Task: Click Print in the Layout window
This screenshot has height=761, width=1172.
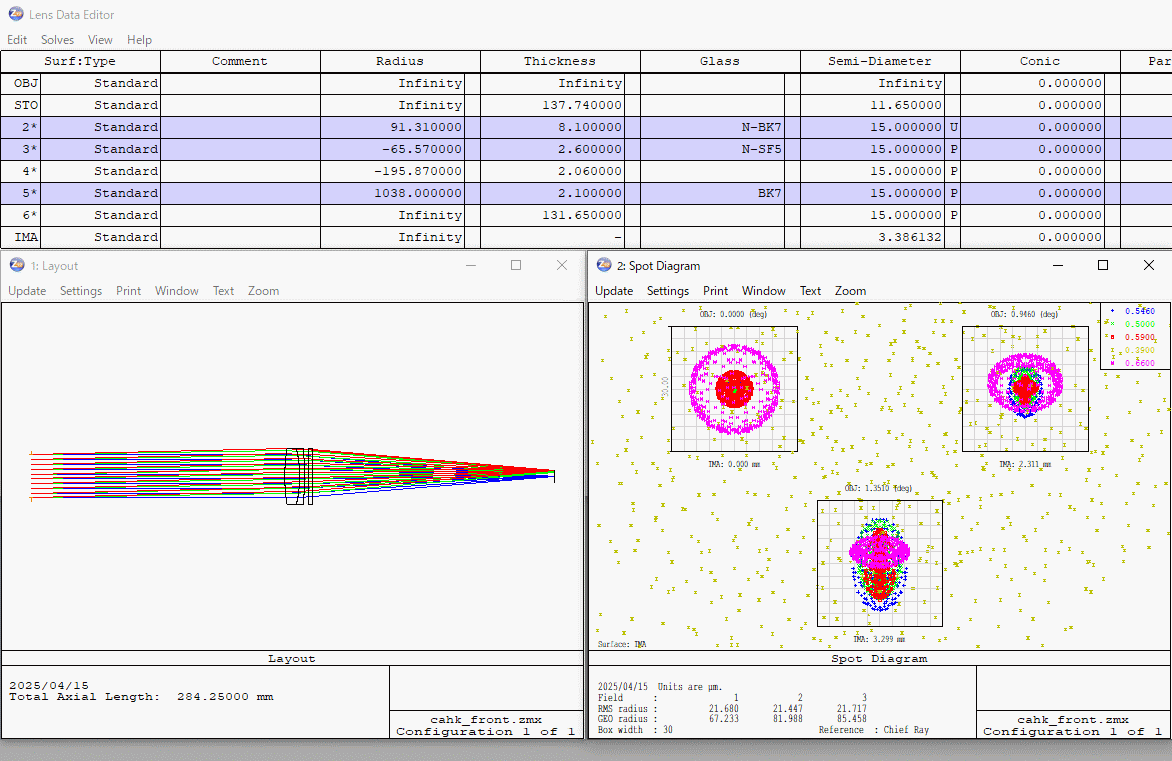Action: point(129,291)
